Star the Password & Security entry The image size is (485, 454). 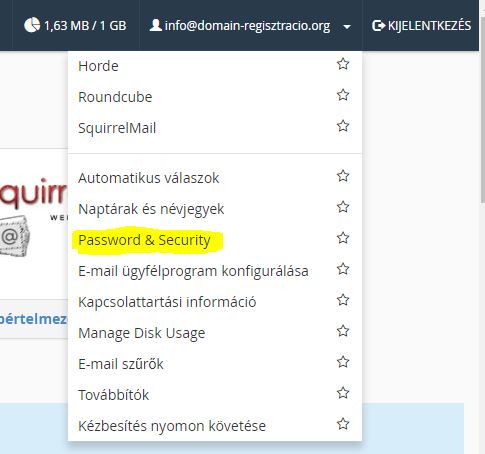[x=343, y=238]
